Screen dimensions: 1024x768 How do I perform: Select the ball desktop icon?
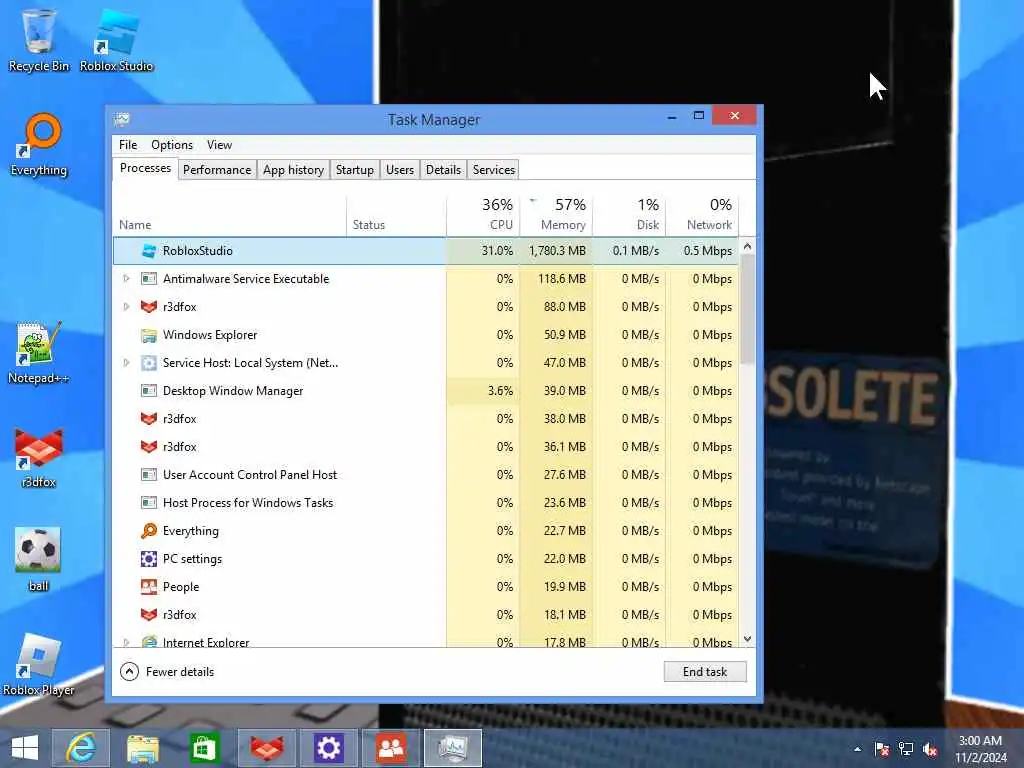tap(39, 560)
